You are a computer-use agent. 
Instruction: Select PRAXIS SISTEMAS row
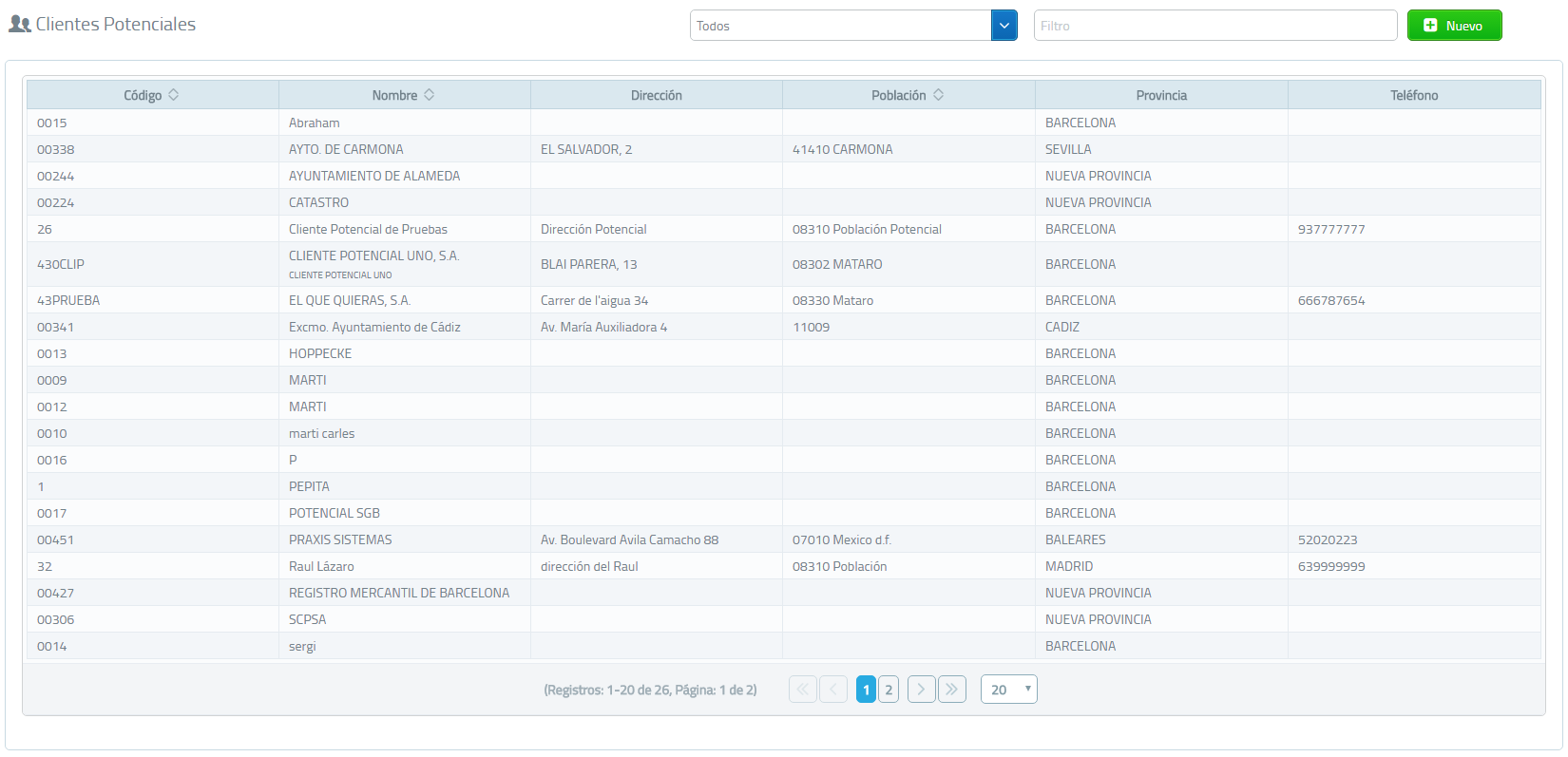point(784,539)
